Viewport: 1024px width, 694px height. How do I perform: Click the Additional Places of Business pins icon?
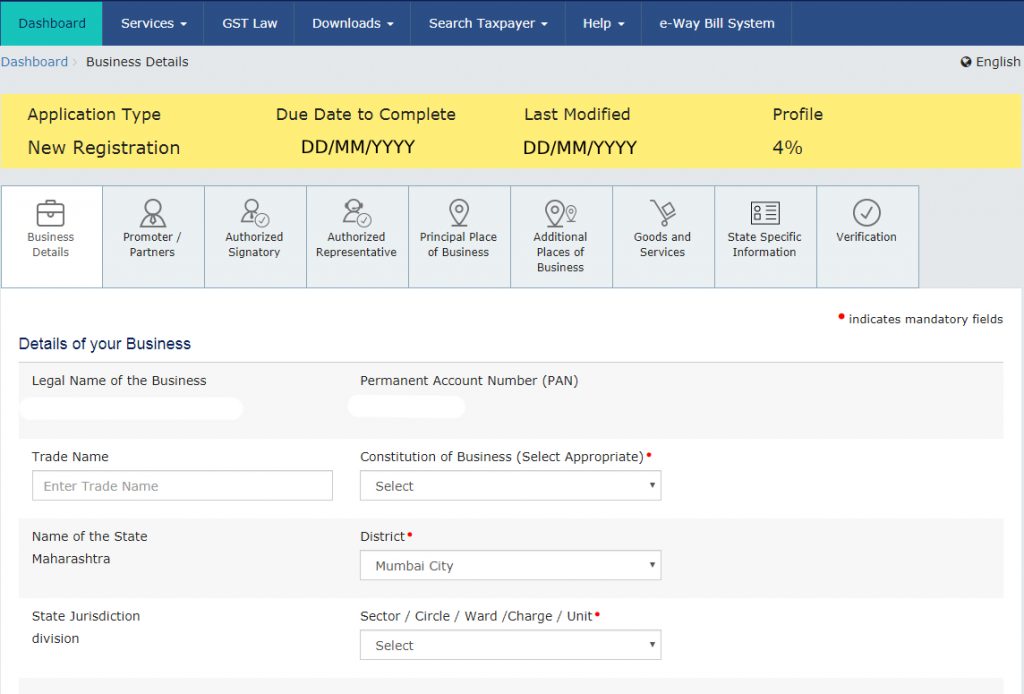pyautogui.click(x=560, y=213)
